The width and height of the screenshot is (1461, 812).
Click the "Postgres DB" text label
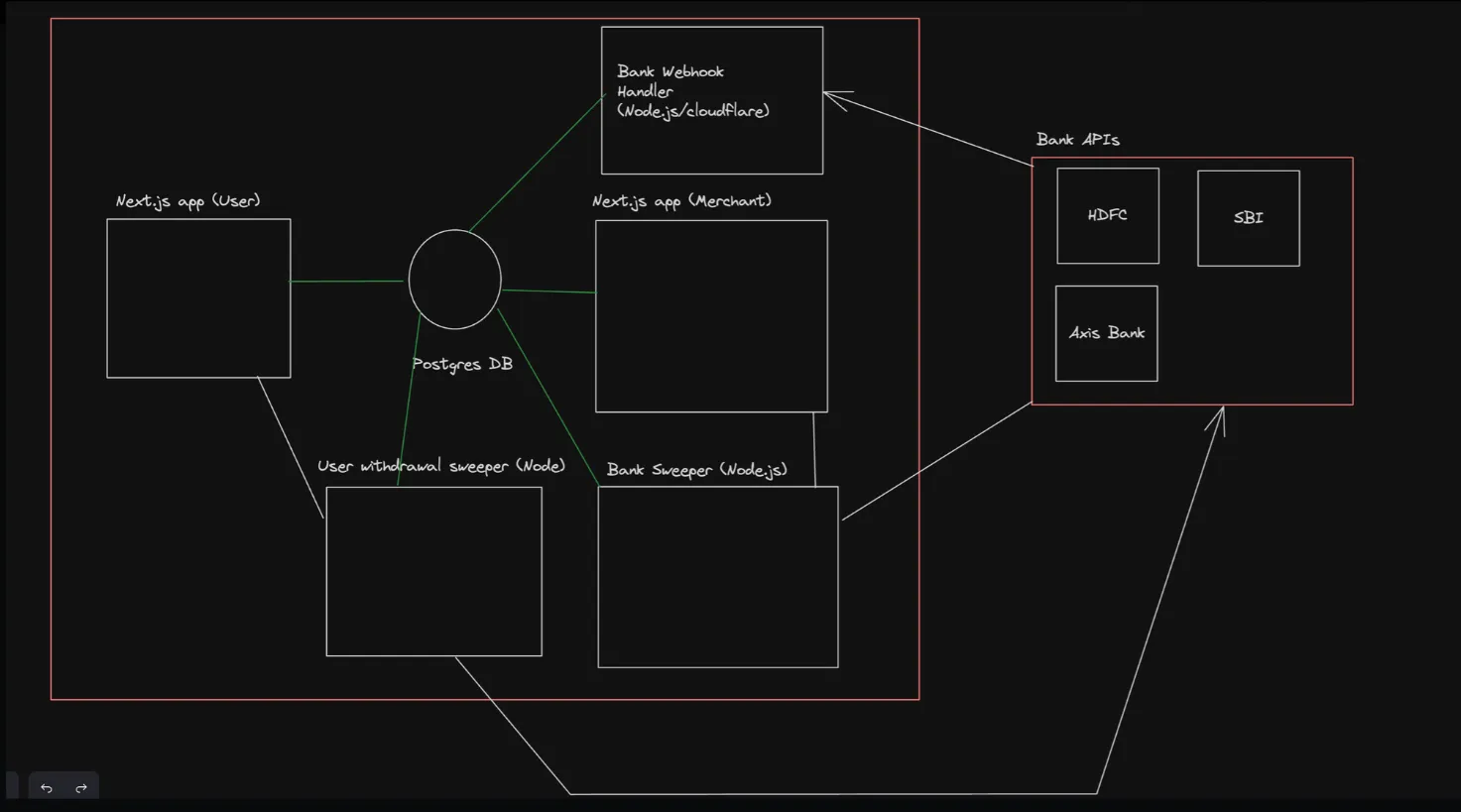pos(462,364)
